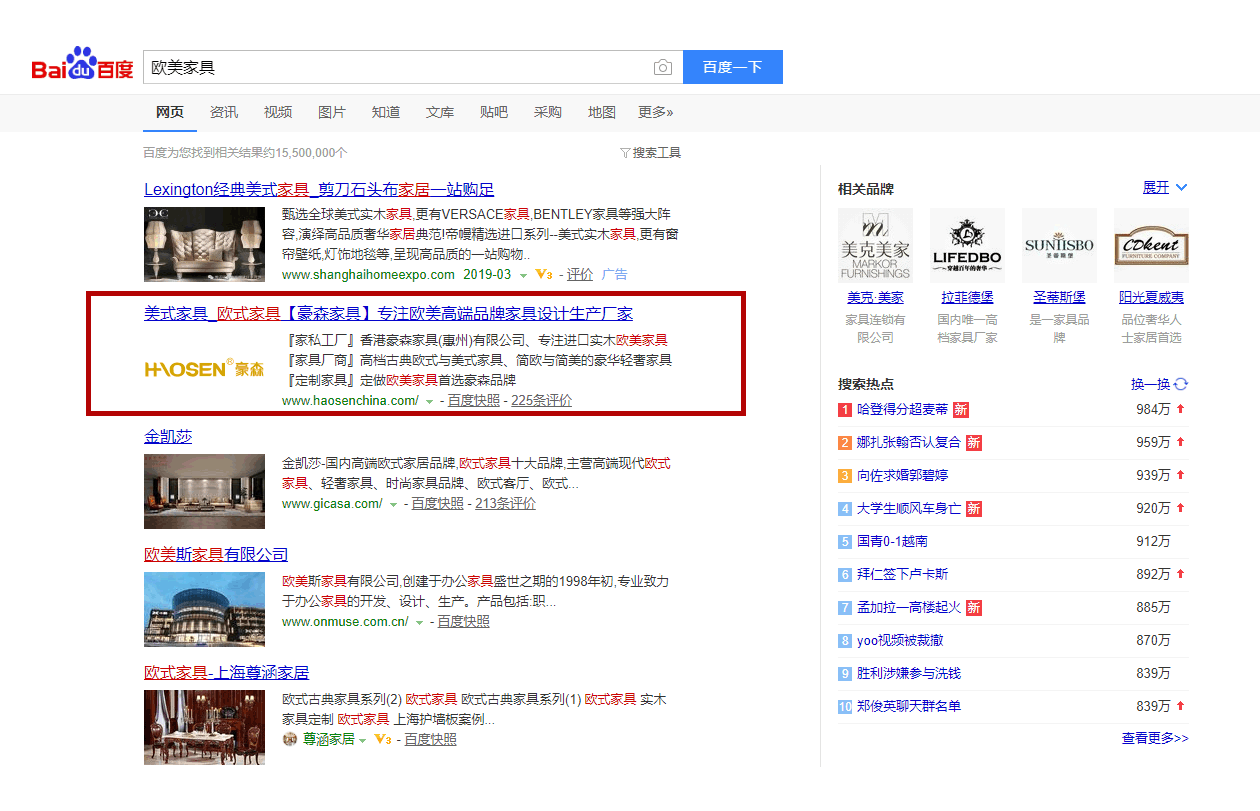Open the 阳光夏威夷 brand link
Viewport: 1260px width, 811px height.
tap(1151, 297)
